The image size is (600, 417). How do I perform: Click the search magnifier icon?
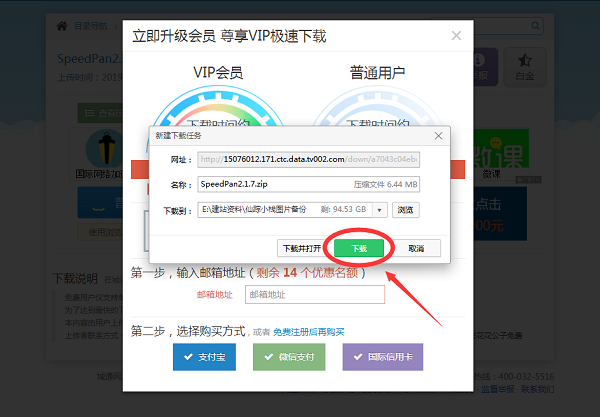click(535, 26)
